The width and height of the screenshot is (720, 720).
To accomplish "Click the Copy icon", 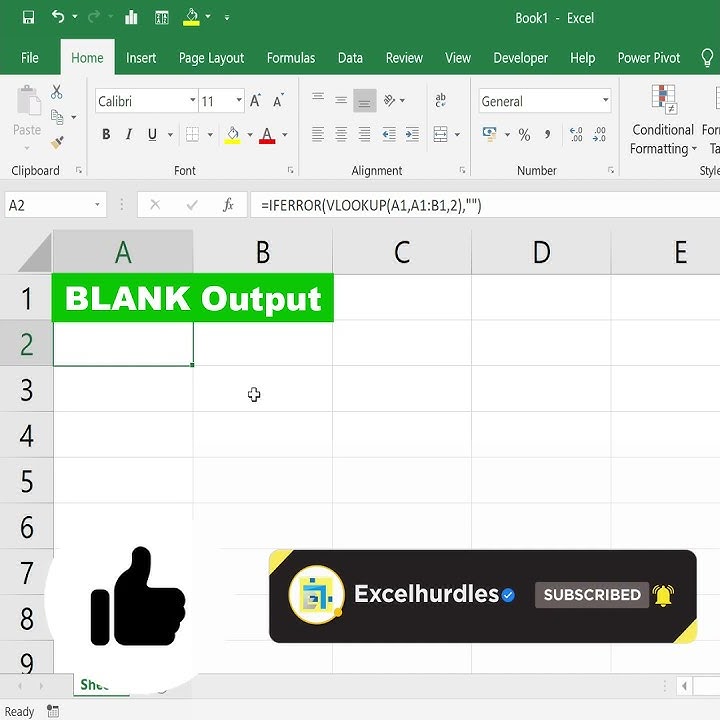I will pyautogui.click(x=57, y=117).
